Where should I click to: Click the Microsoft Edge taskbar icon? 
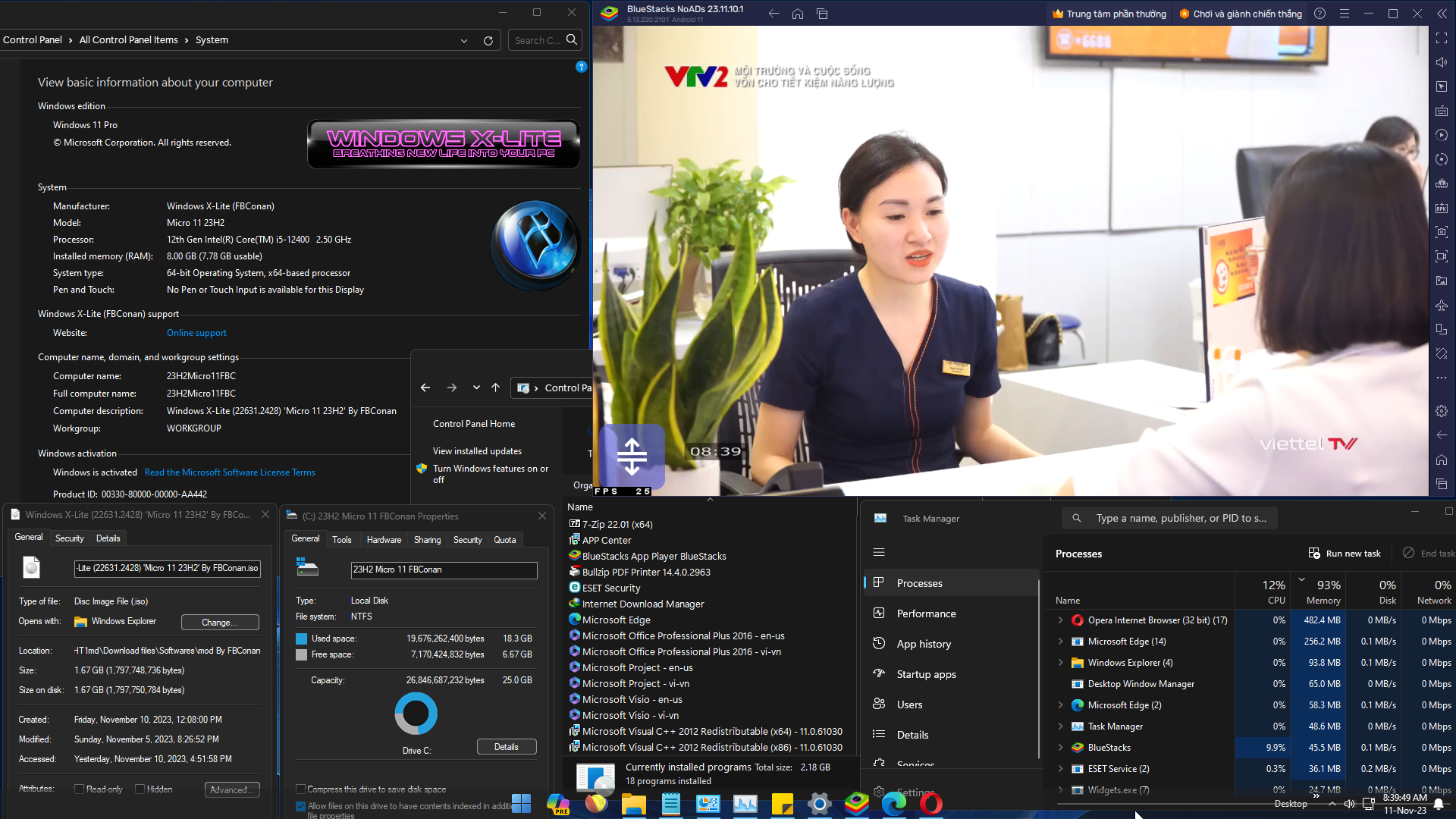[x=893, y=803]
